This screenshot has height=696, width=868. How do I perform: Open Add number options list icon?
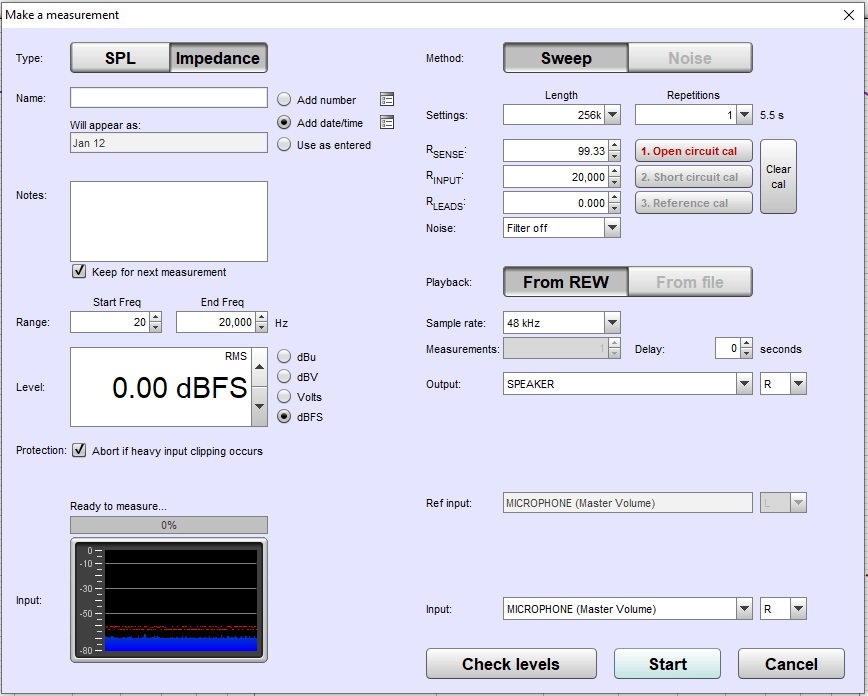coord(387,100)
